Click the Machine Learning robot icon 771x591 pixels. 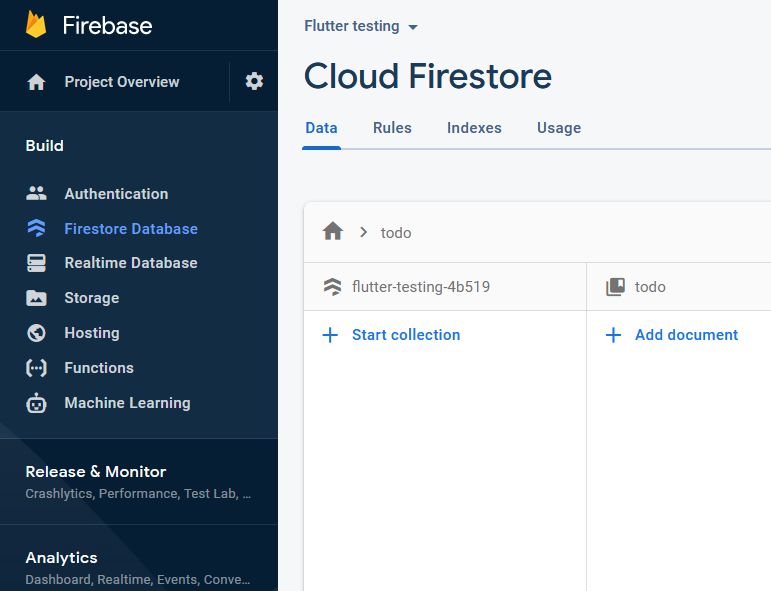(x=37, y=403)
